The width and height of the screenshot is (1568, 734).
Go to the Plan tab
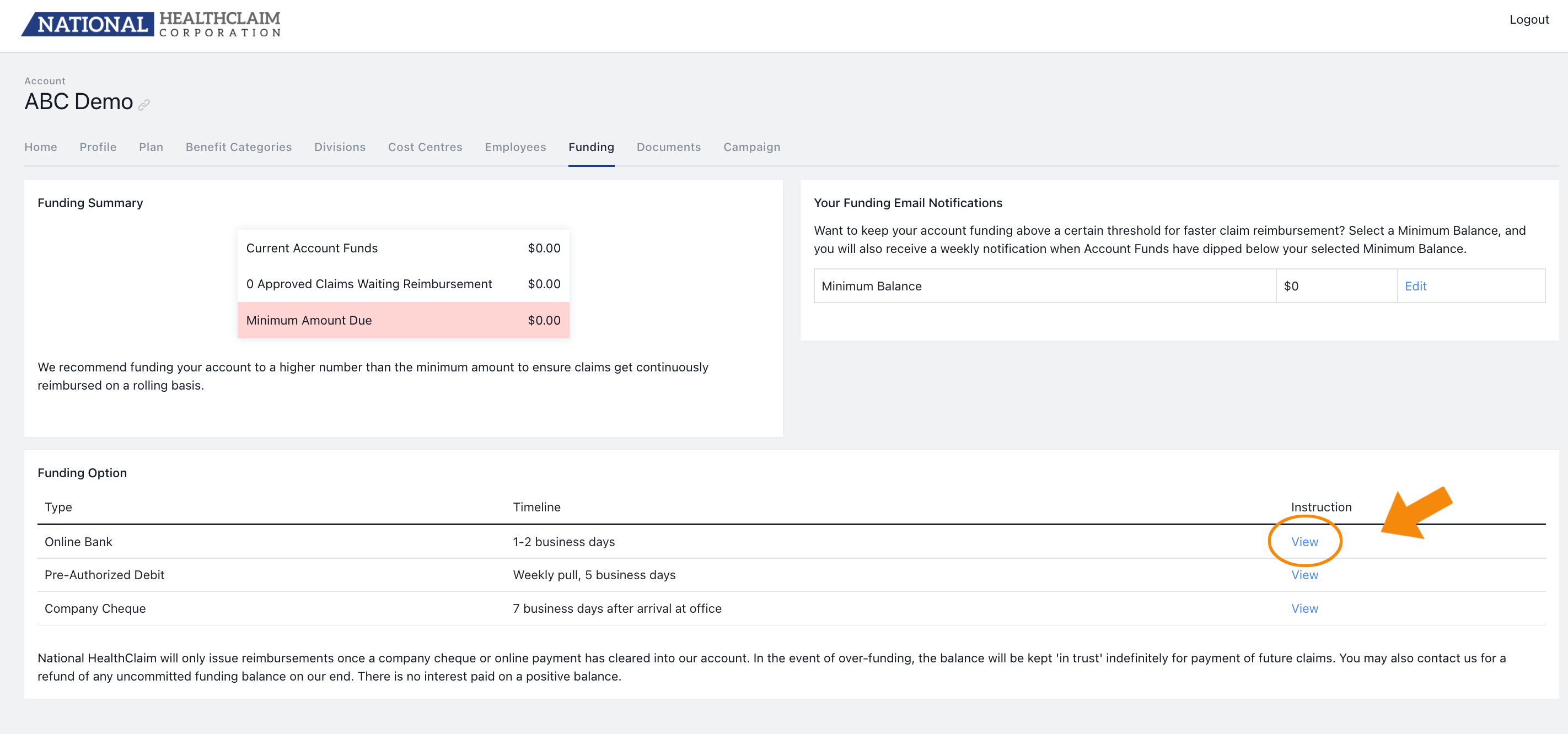(x=151, y=147)
